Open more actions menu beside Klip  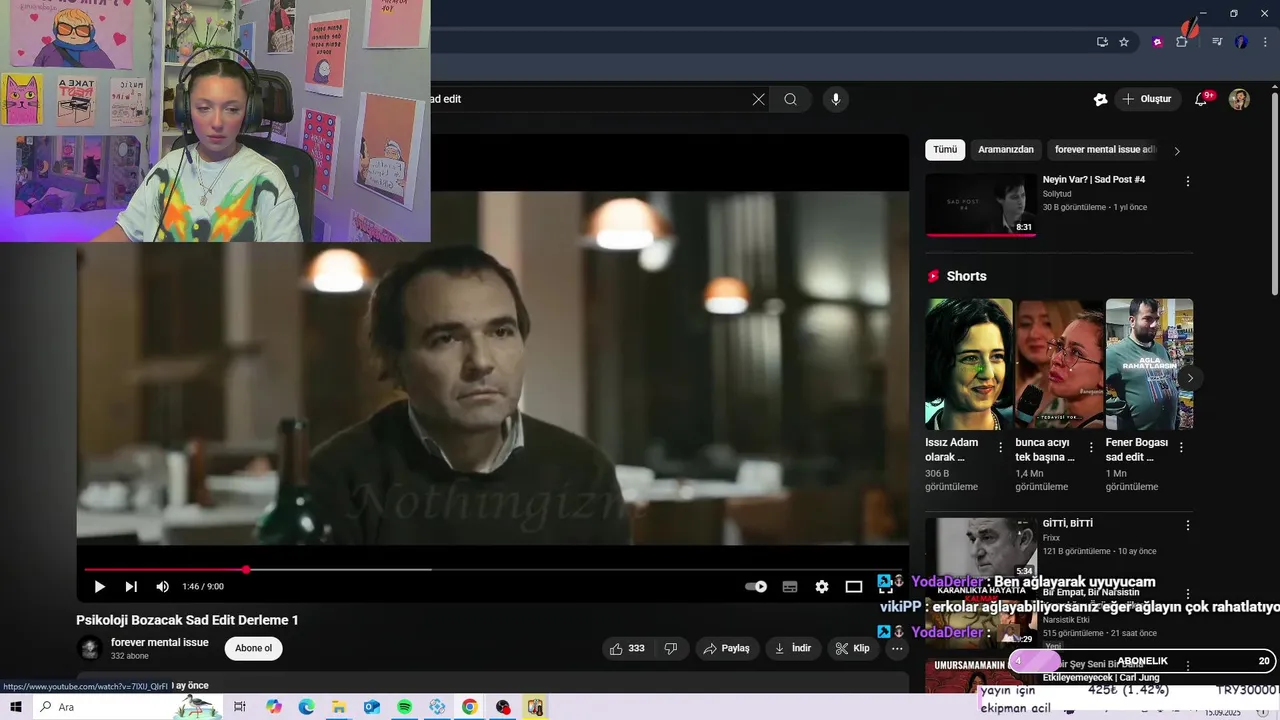pyautogui.click(x=897, y=649)
